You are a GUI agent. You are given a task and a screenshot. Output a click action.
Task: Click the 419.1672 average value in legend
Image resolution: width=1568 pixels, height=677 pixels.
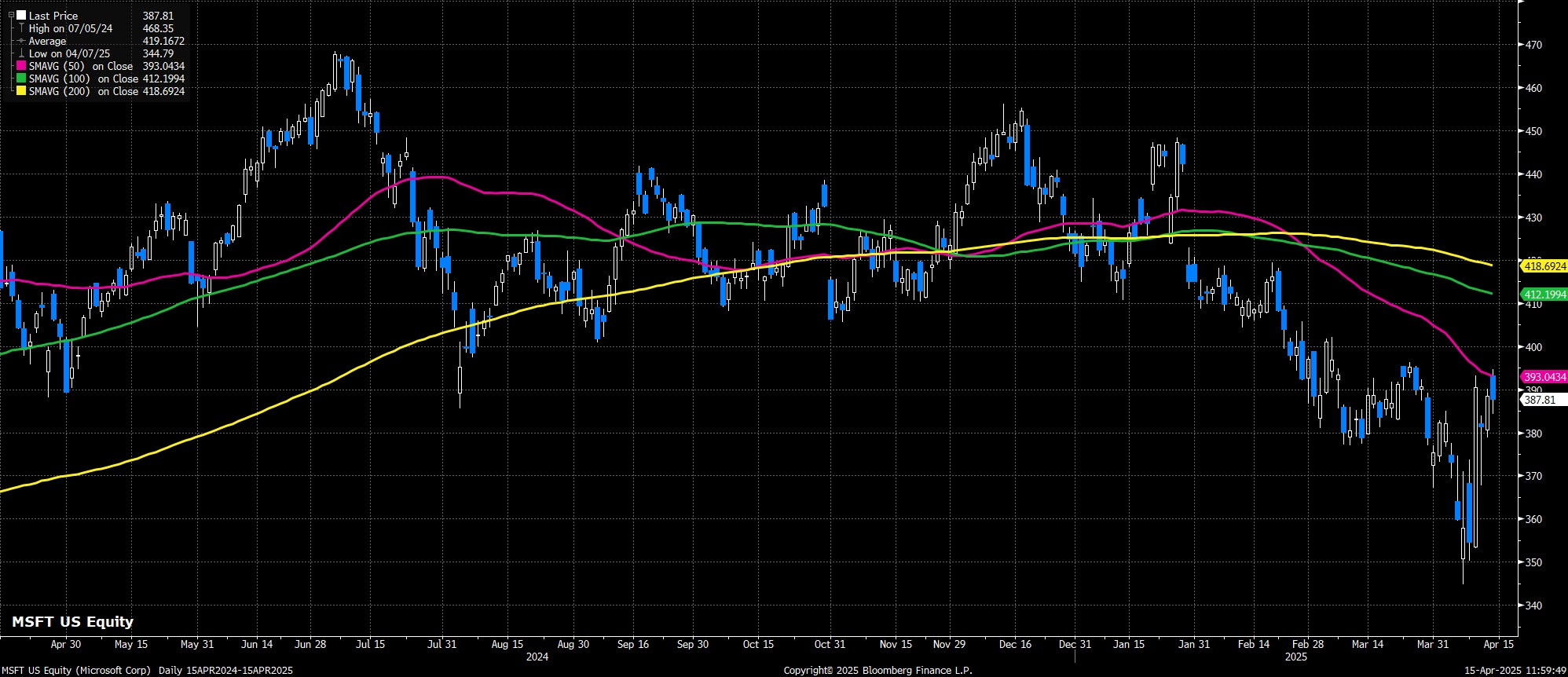pos(163,41)
